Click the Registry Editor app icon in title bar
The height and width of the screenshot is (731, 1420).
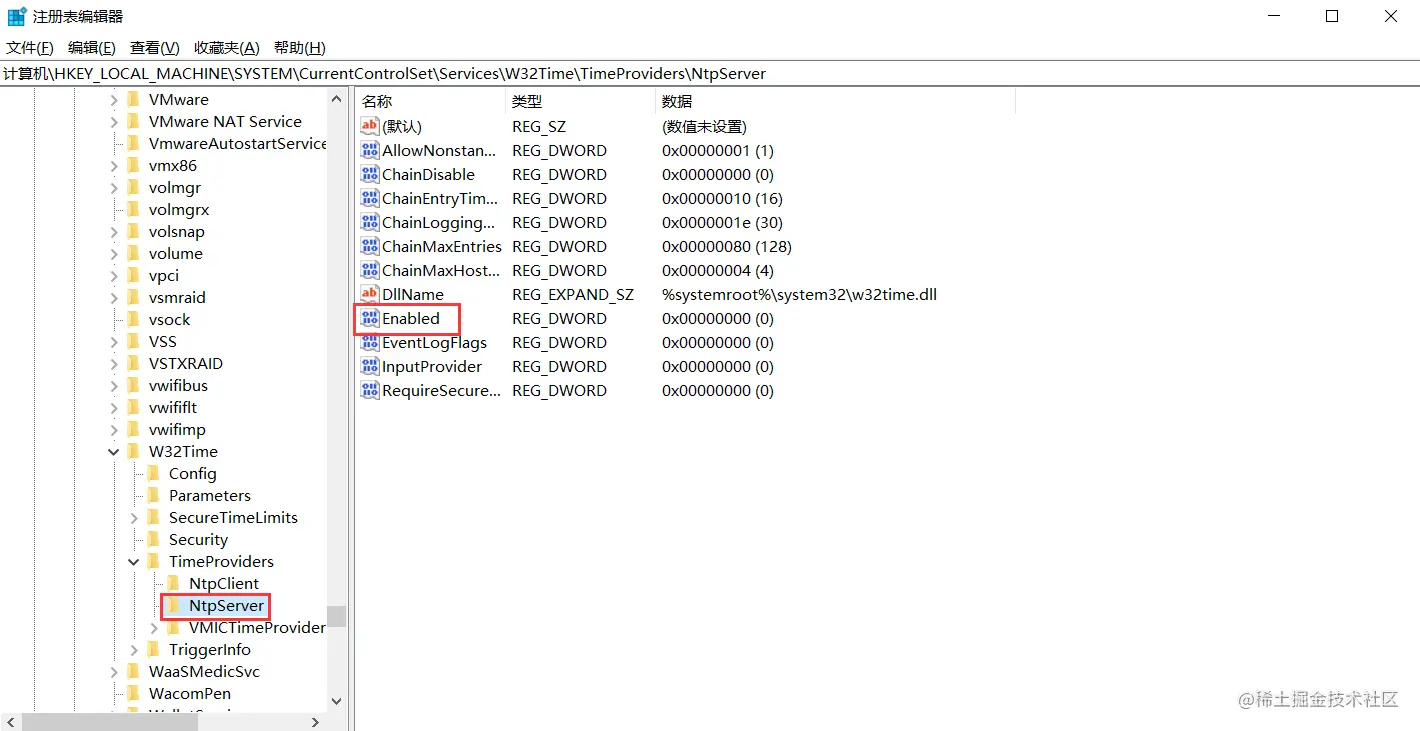coord(17,16)
